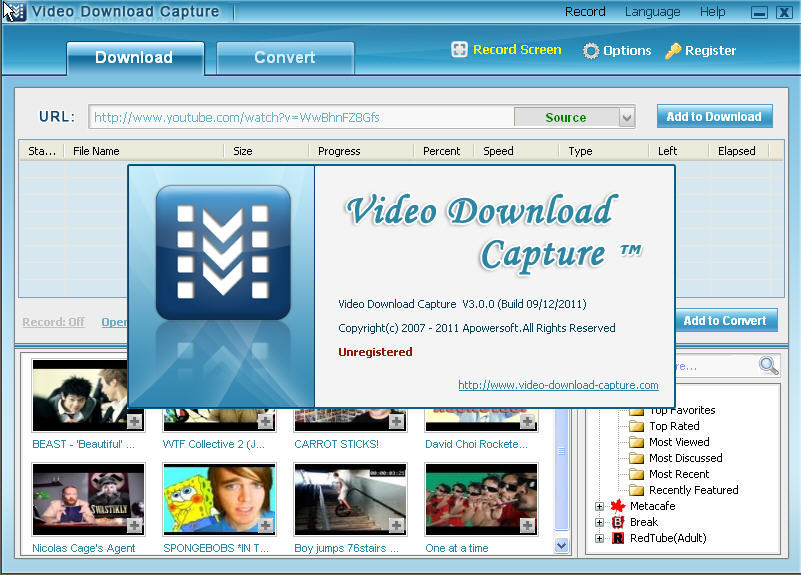The image size is (801, 575).
Task: Expand the RedTube(Adult) tree node
Action: [600, 538]
